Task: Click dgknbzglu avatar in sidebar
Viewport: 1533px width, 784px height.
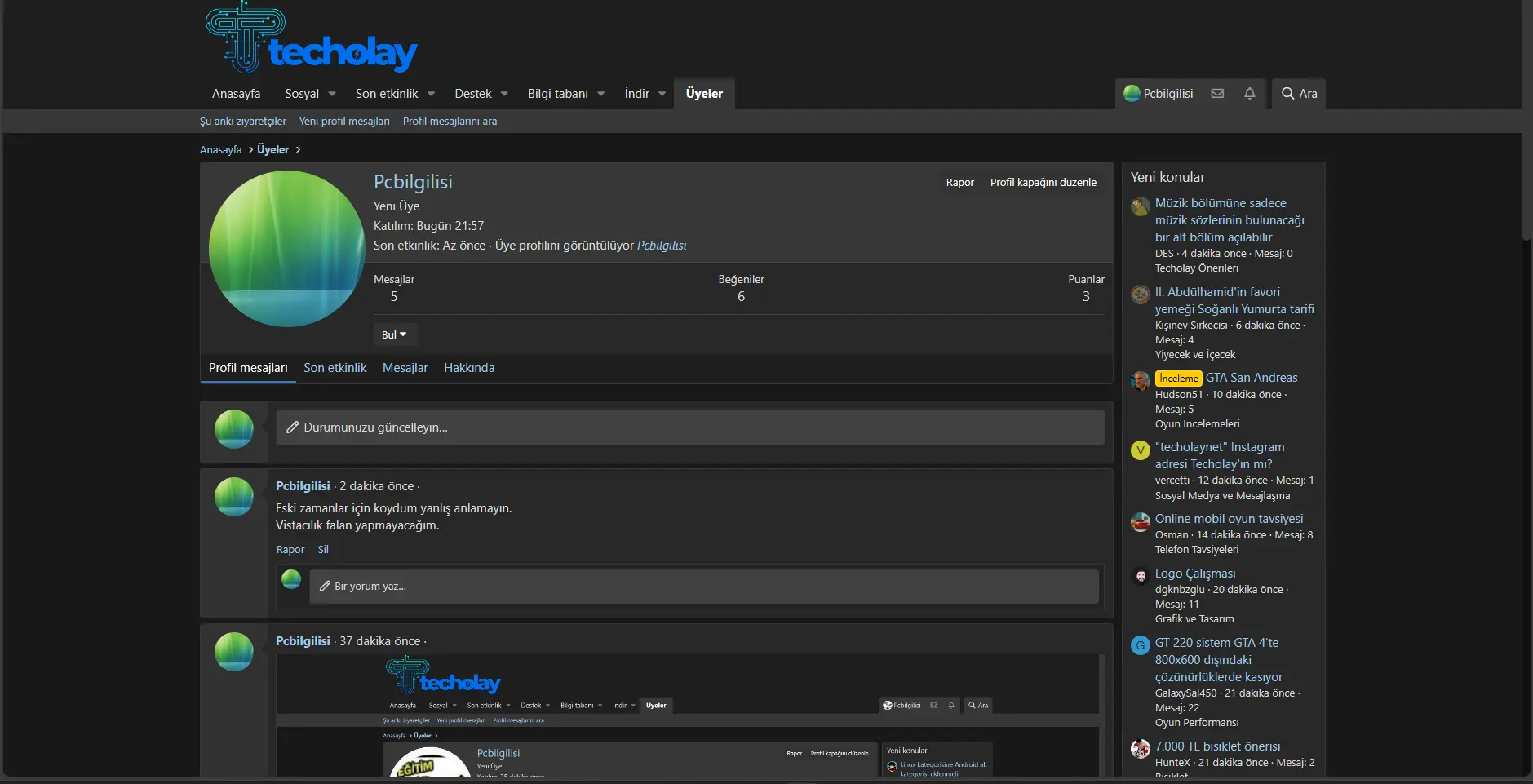Action: [x=1141, y=577]
